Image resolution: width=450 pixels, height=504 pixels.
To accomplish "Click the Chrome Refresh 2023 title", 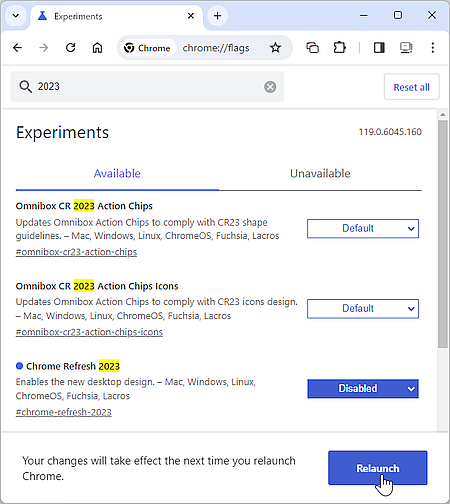I will [x=73, y=366].
